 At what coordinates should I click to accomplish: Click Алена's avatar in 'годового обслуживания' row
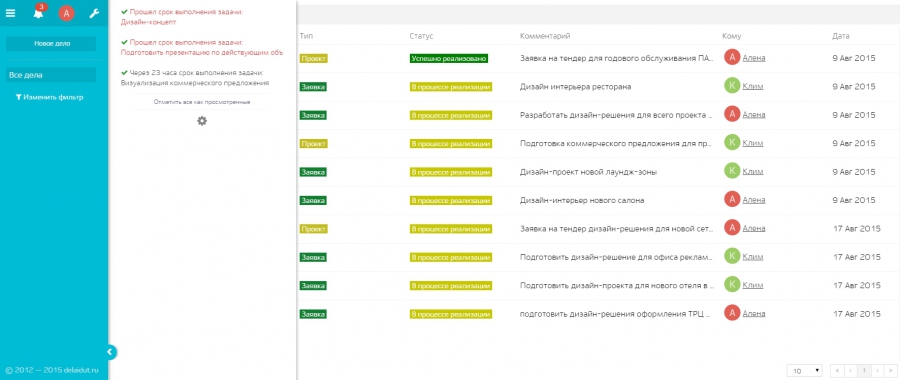click(732, 58)
